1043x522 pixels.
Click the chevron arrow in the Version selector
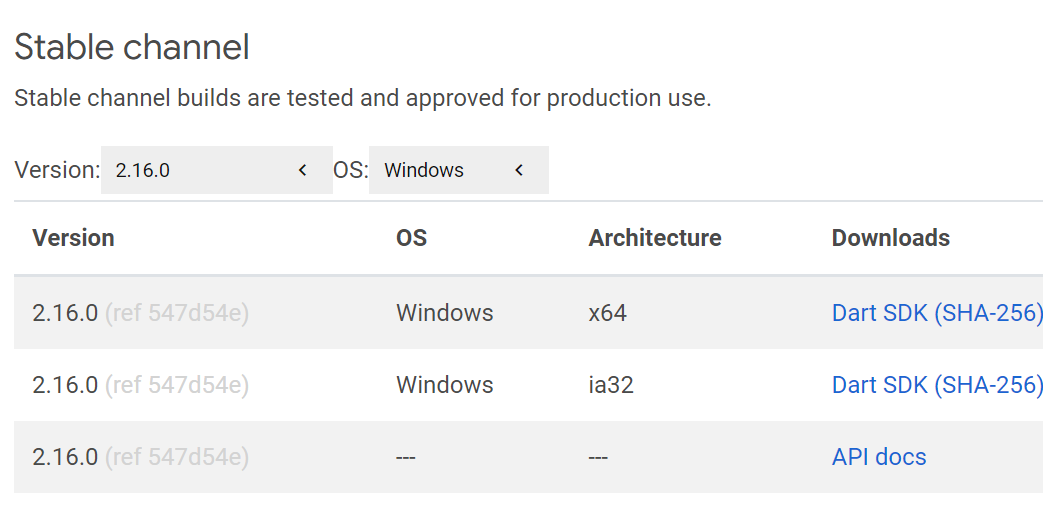click(302, 170)
